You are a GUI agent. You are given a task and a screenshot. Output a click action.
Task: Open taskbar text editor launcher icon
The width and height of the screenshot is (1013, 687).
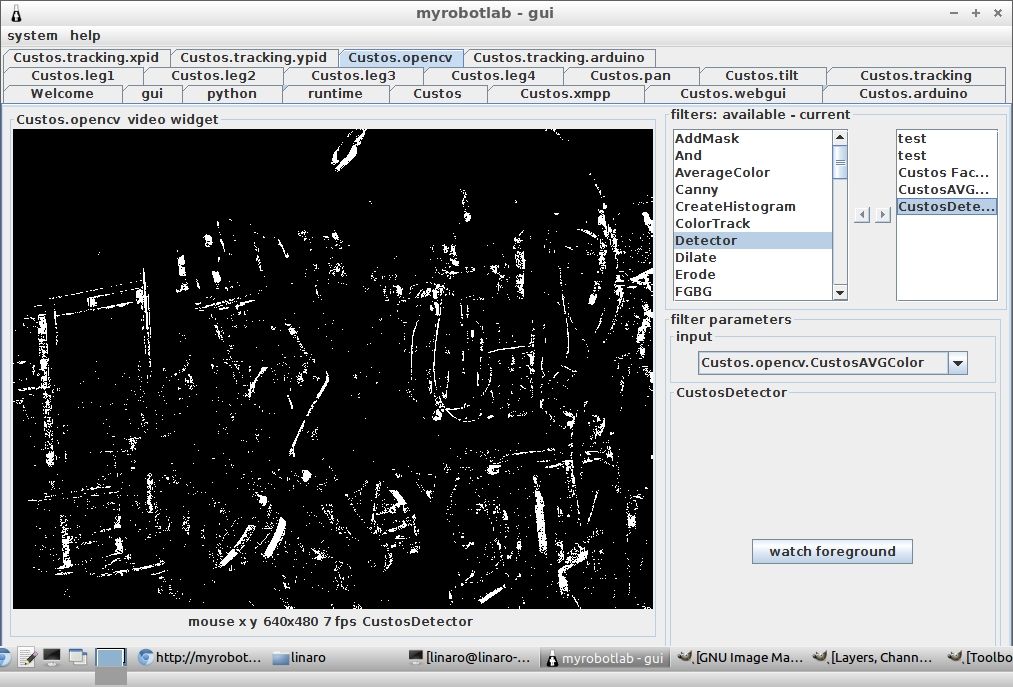pyautogui.click(x=26, y=658)
